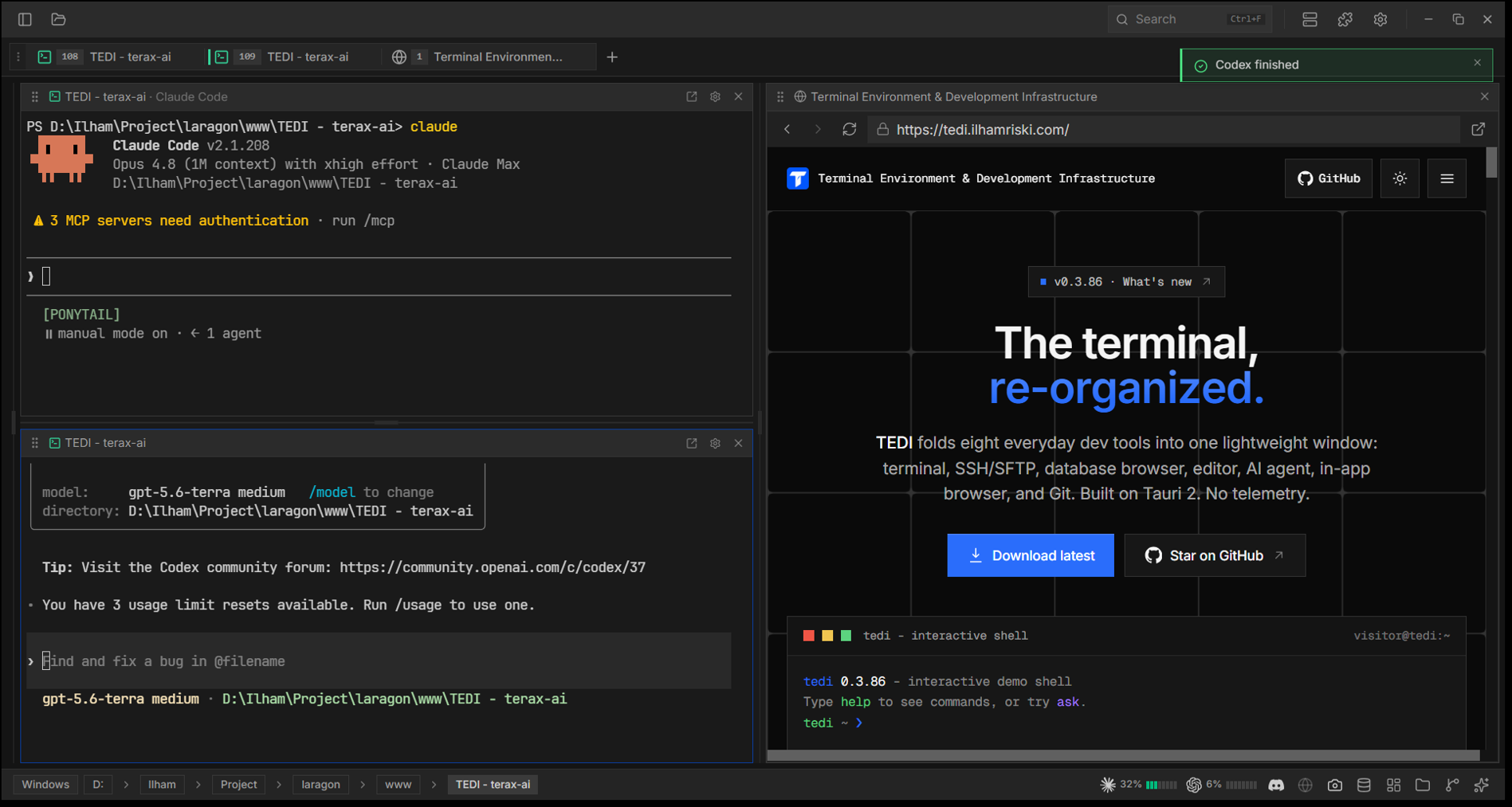Pop out the lower TEDI - terax-ai pane
The image size is (1512, 807).
[x=692, y=443]
